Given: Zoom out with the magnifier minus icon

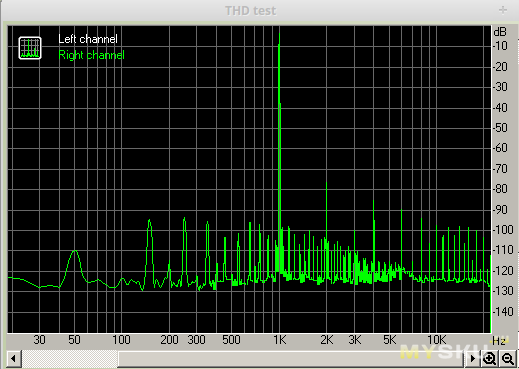Looking at the screenshot, I should 508,359.
